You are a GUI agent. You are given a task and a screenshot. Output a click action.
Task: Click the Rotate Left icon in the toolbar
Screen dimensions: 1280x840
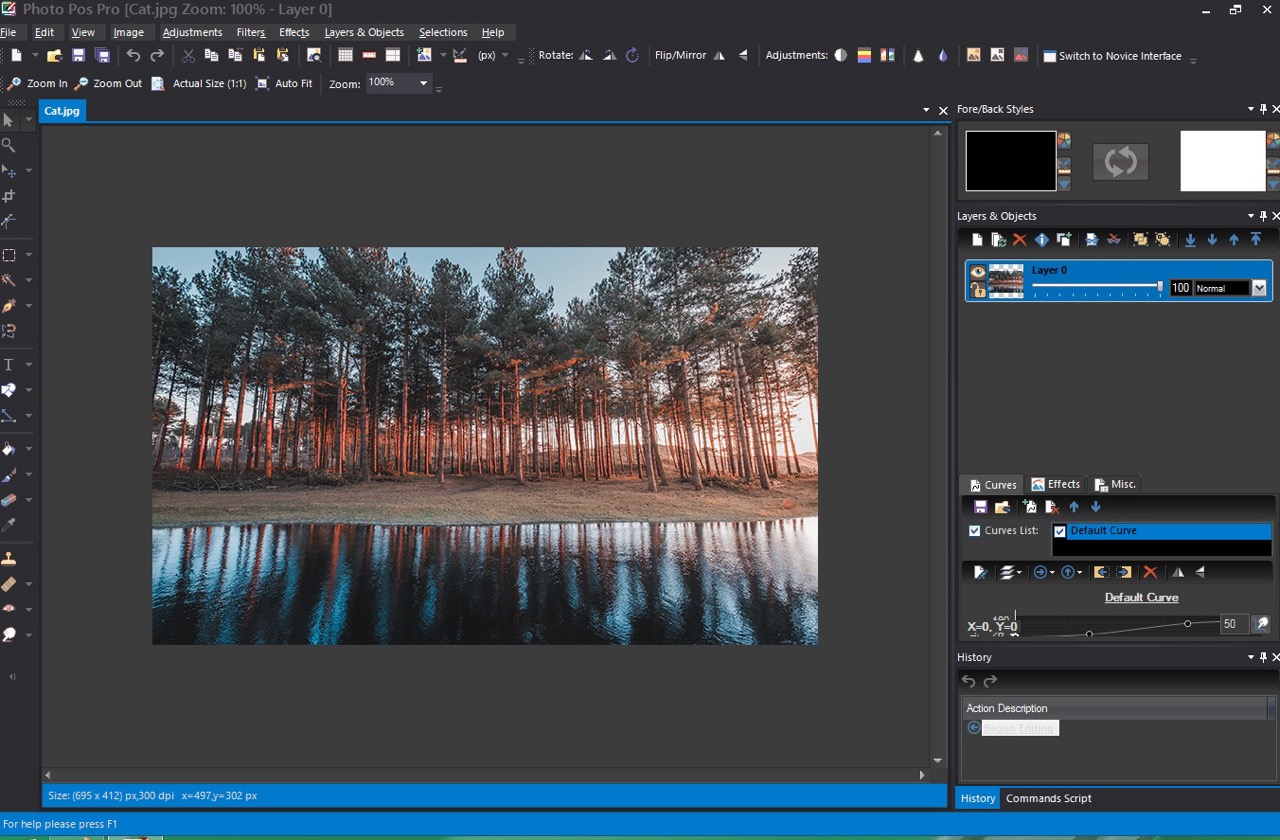(587, 56)
